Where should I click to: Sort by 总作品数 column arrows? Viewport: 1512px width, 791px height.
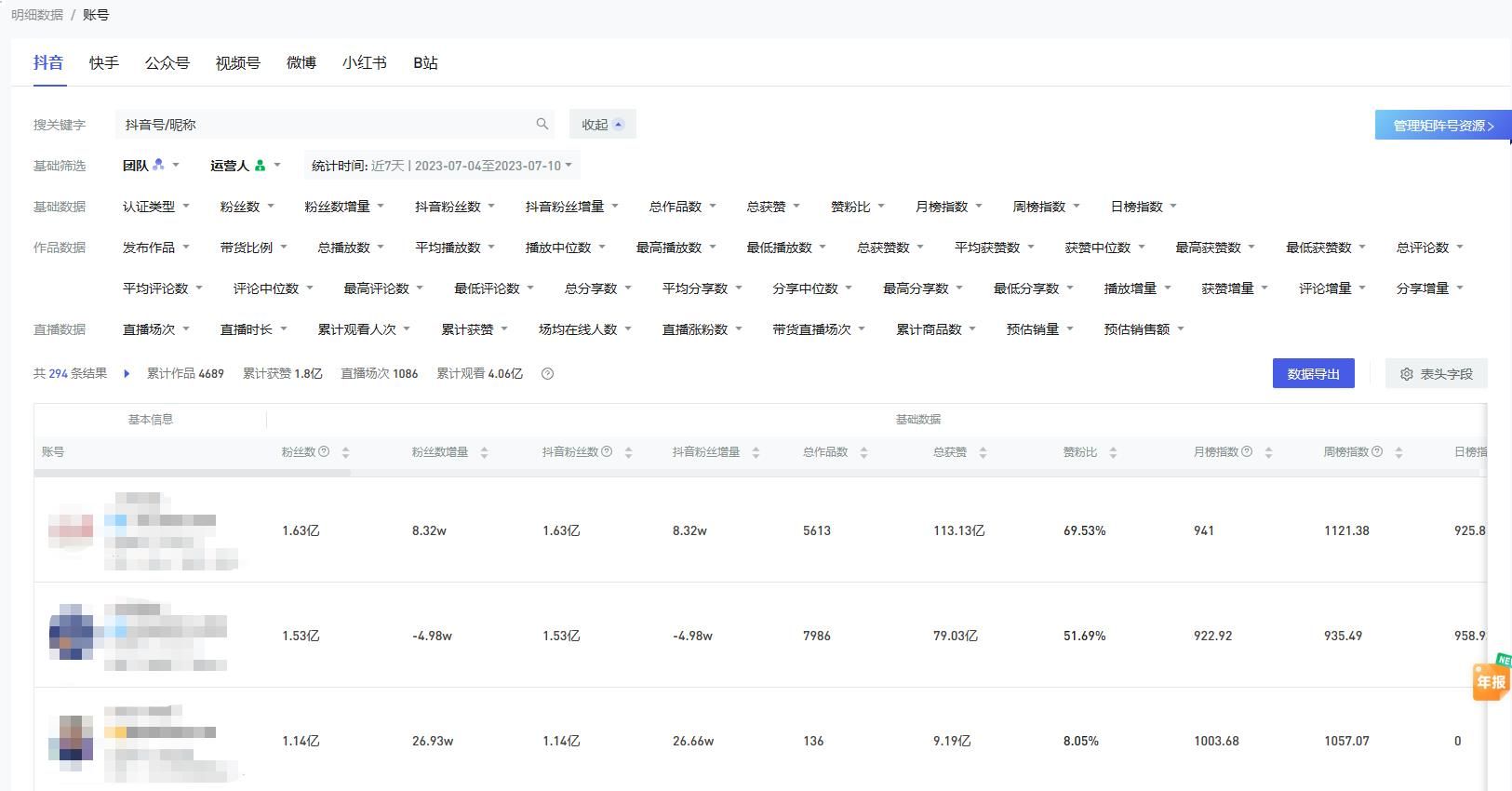[863, 452]
